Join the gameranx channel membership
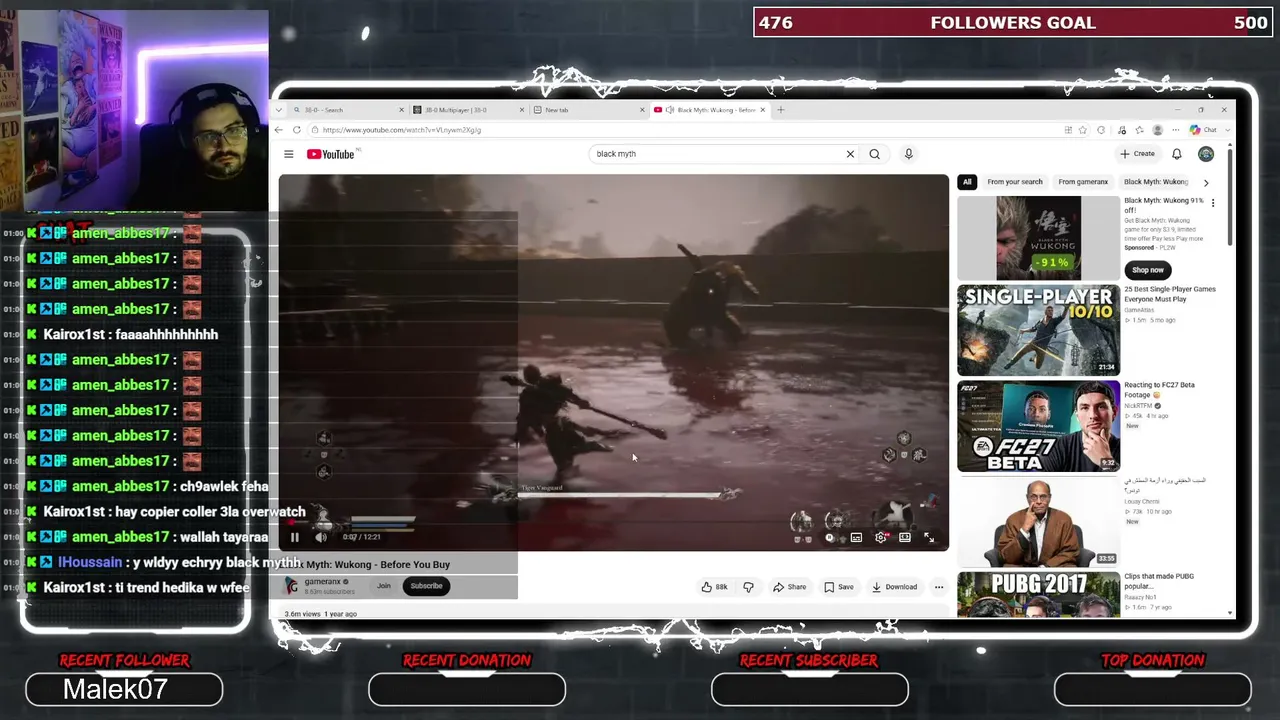This screenshot has width=1280, height=720. pos(384,586)
